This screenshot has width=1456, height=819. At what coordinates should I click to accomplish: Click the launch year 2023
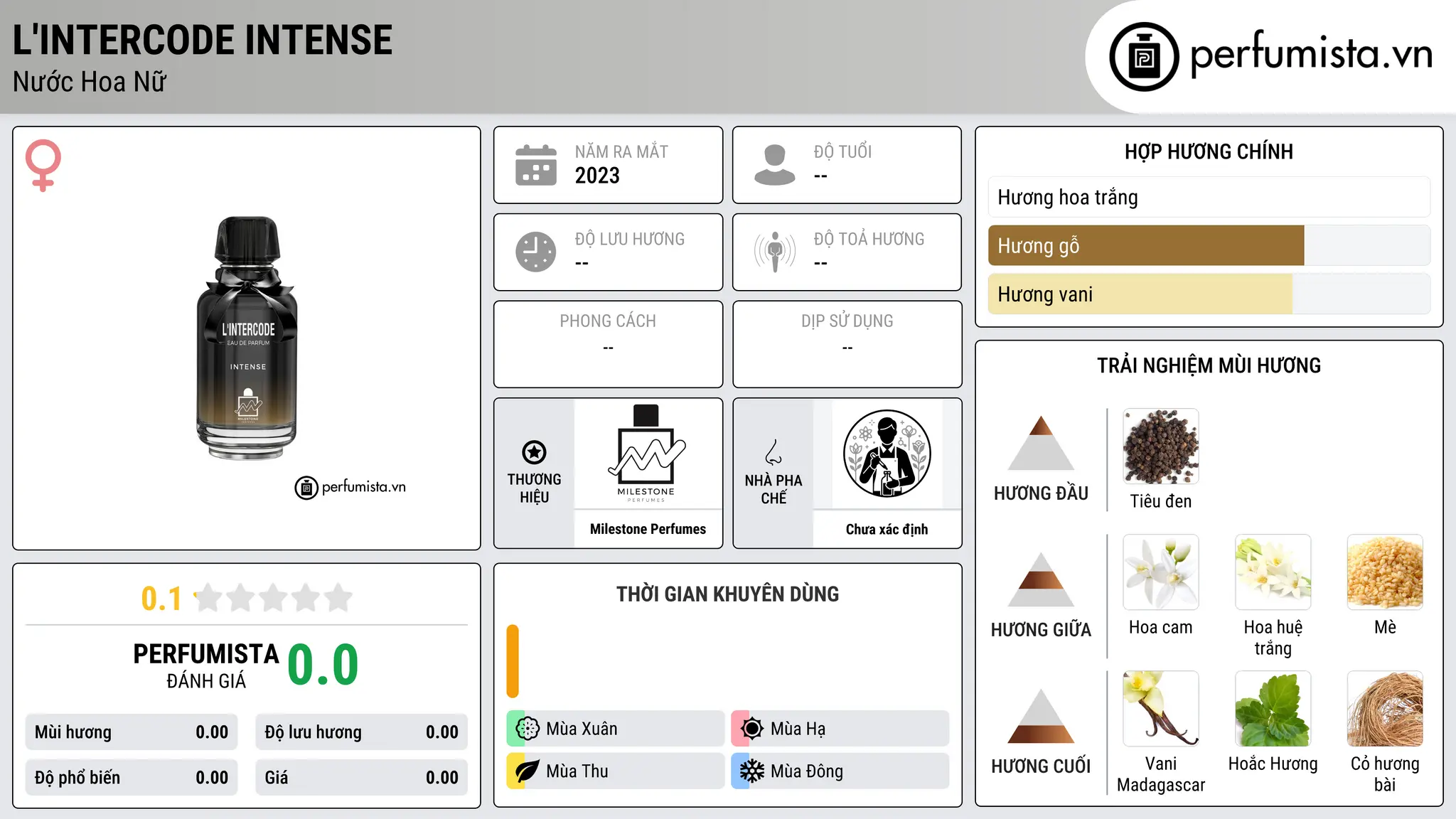click(x=597, y=176)
